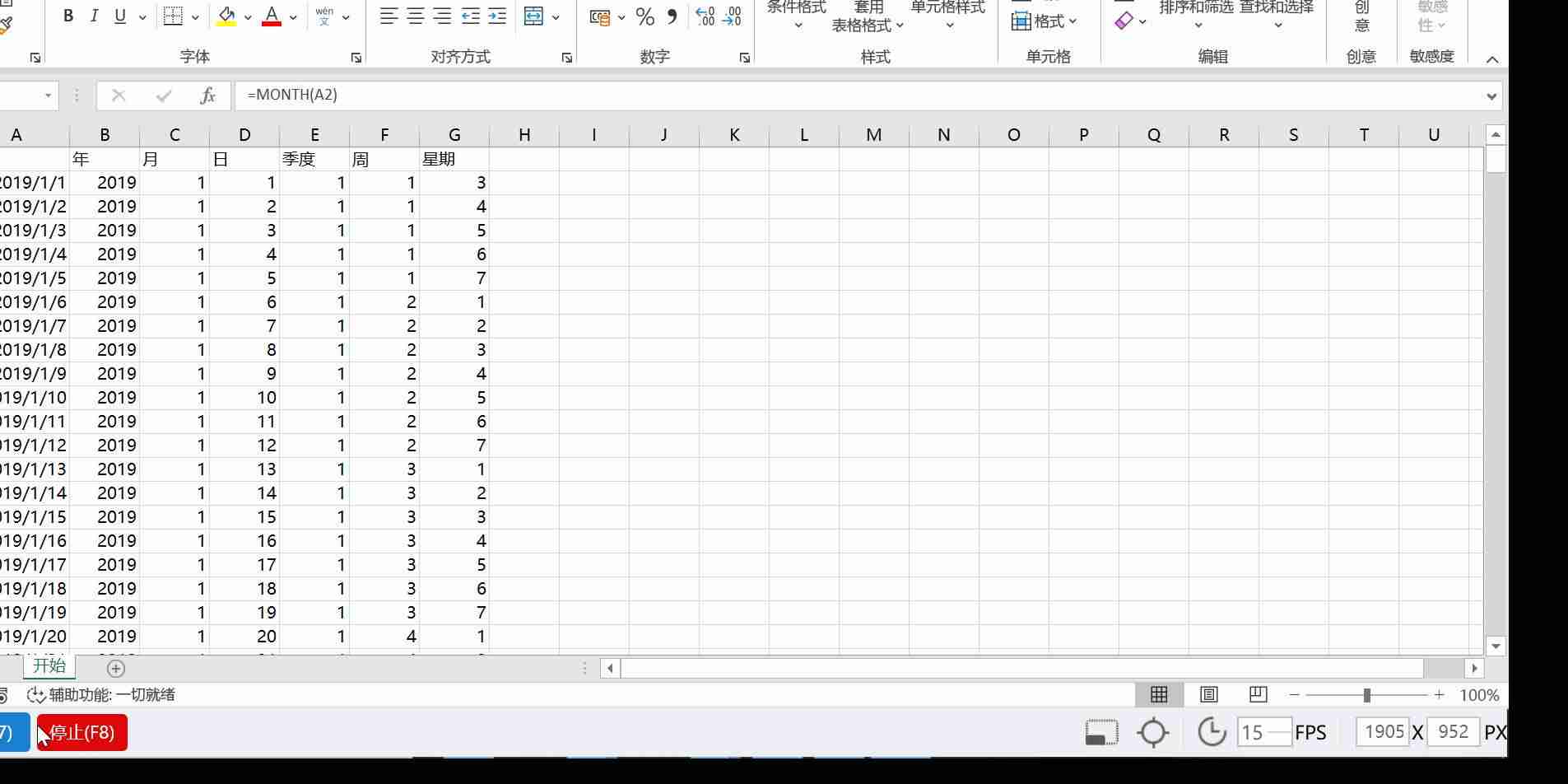
Task: Open font color dropdown arrow
Action: [293, 17]
